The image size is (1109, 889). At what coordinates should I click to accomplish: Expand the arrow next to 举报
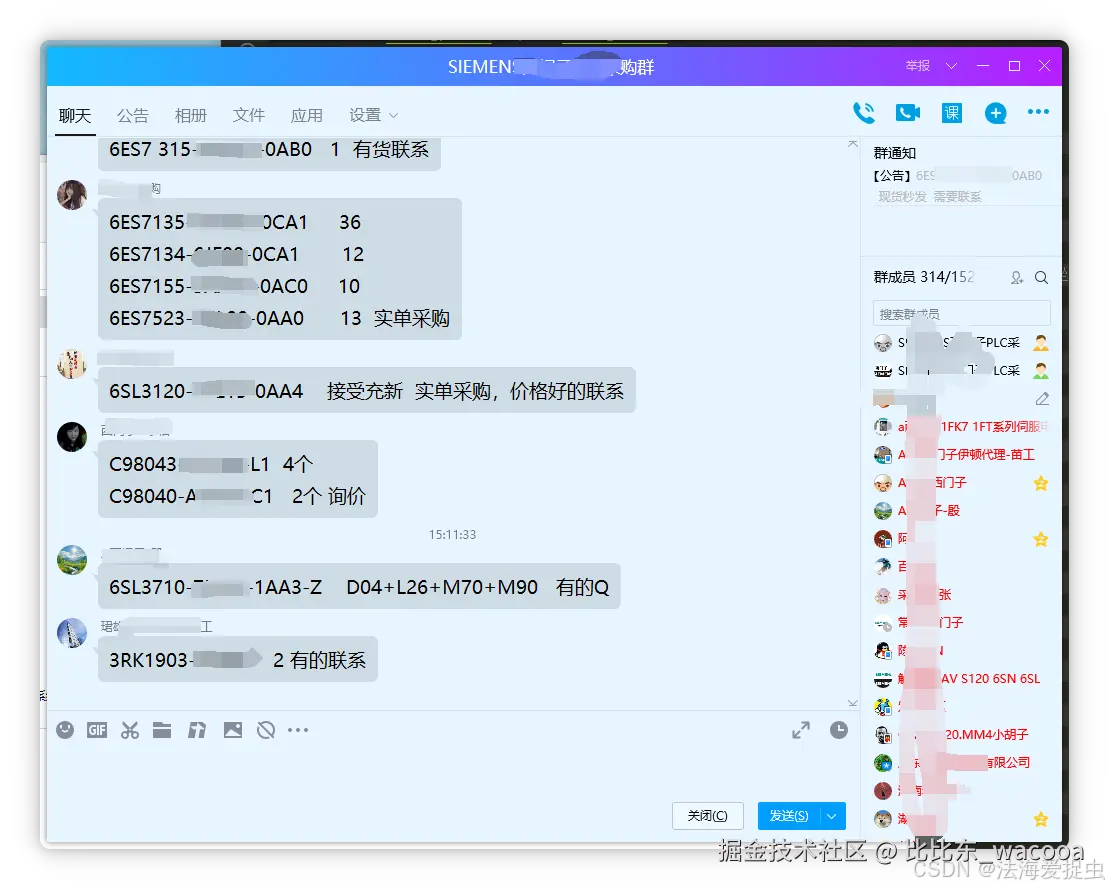coord(951,66)
